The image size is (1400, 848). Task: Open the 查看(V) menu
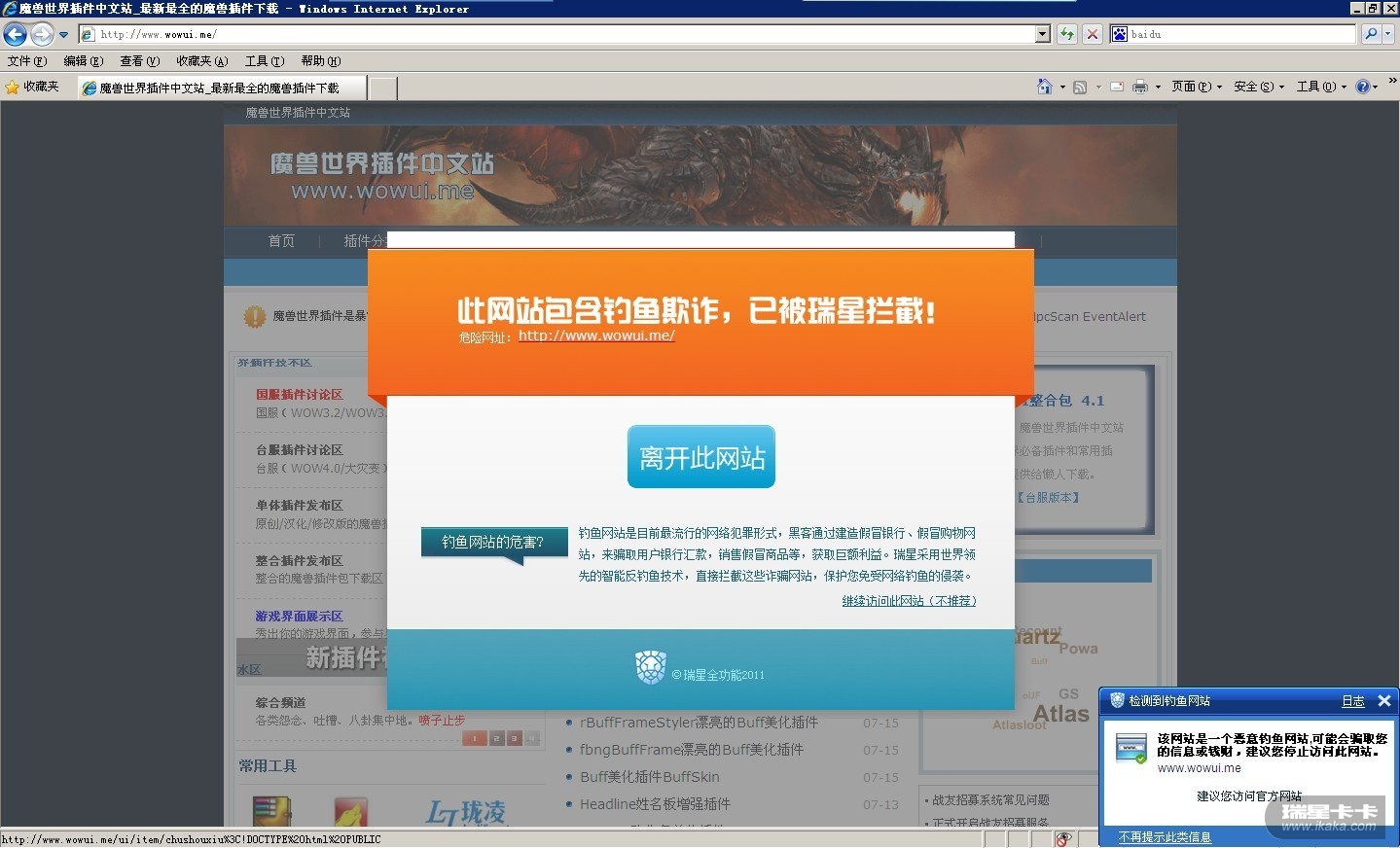(140, 61)
